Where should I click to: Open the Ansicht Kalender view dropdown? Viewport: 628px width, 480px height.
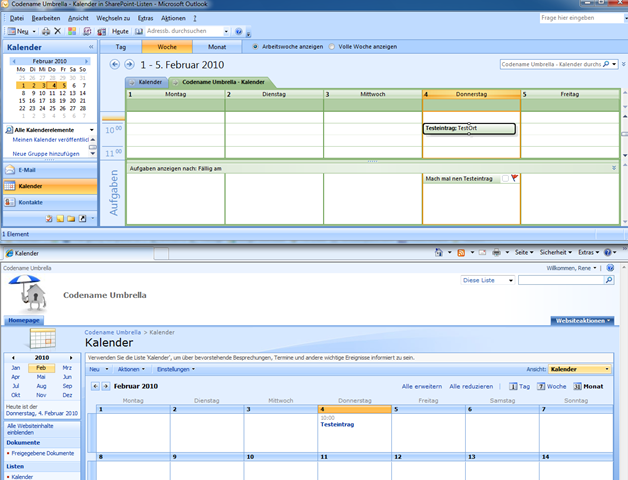[x=580, y=369]
